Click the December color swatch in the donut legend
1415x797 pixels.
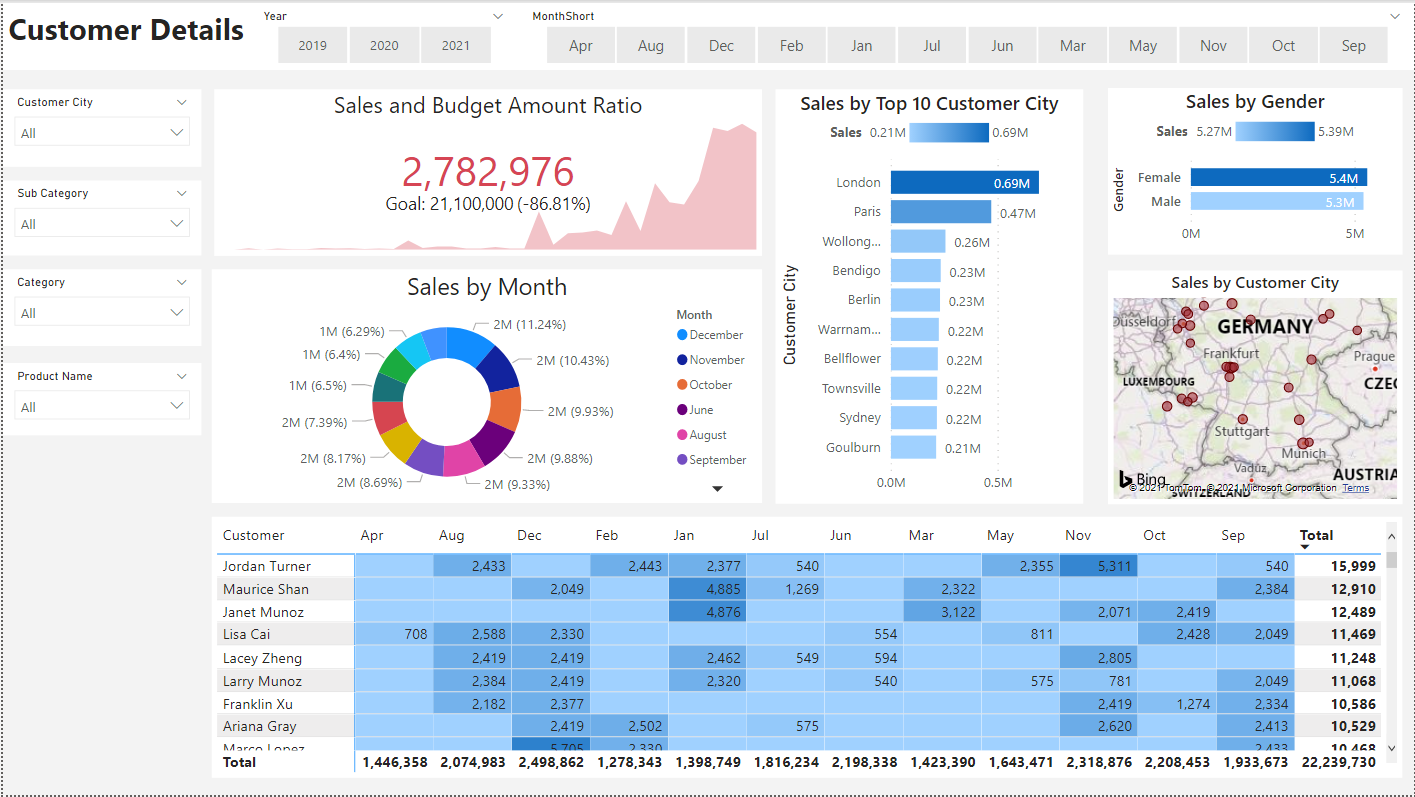(684, 334)
